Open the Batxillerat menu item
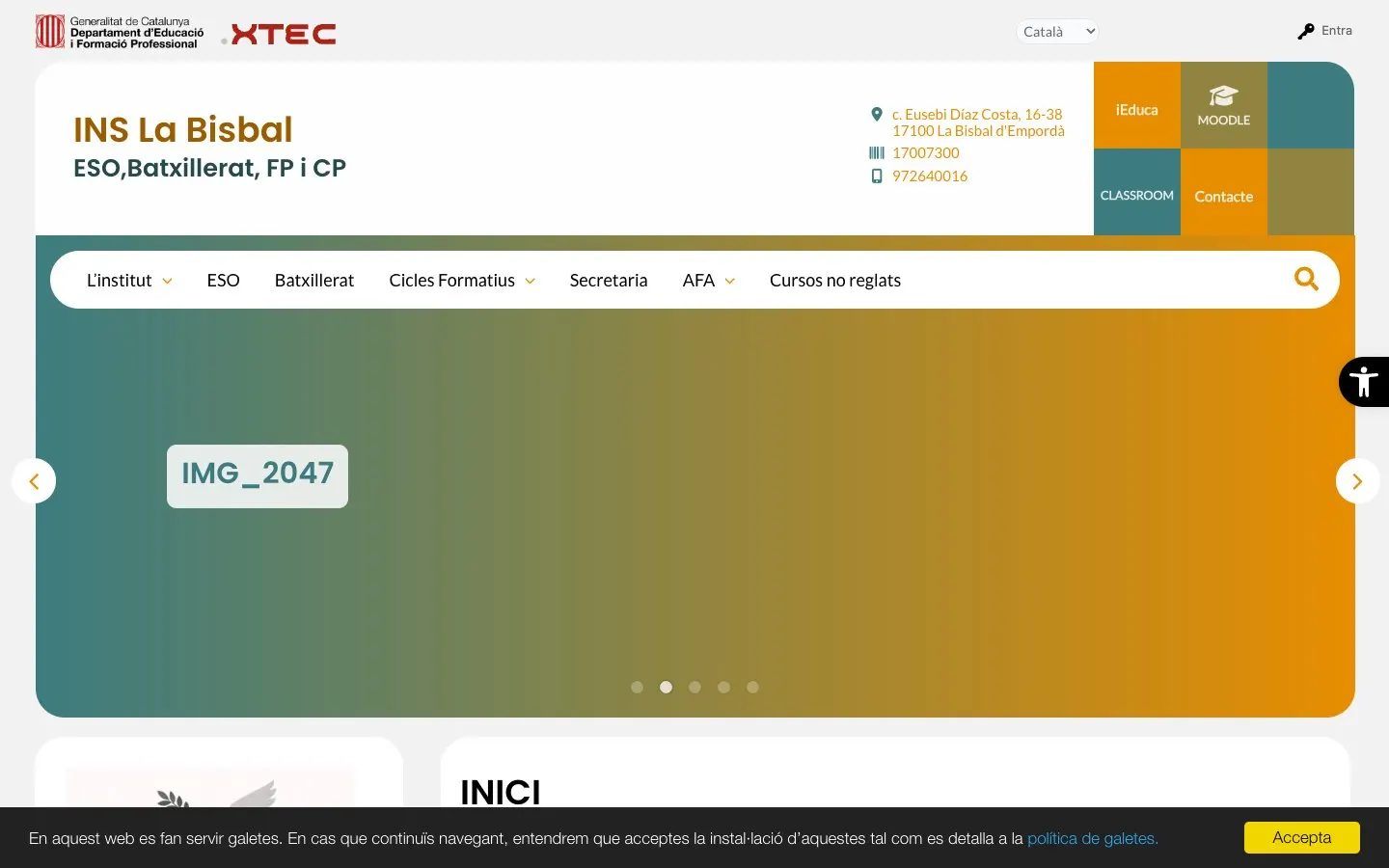The image size is (1389, 868). [314, 281]
